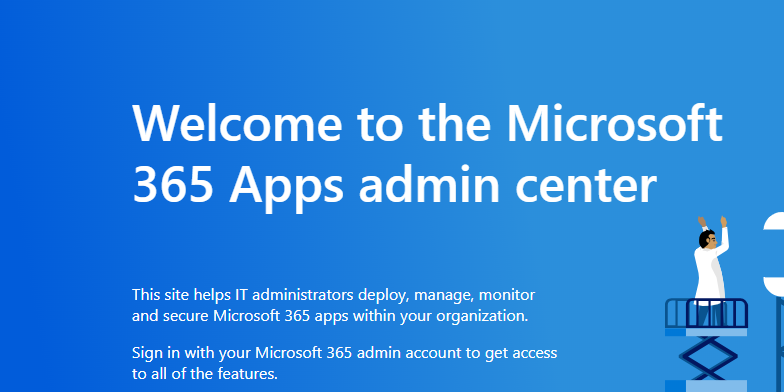The width and height of the screenshot is (784, 392).
Task: Click the line 'and secure Microsoft 365 apps within'
Action: click(265, 316)
